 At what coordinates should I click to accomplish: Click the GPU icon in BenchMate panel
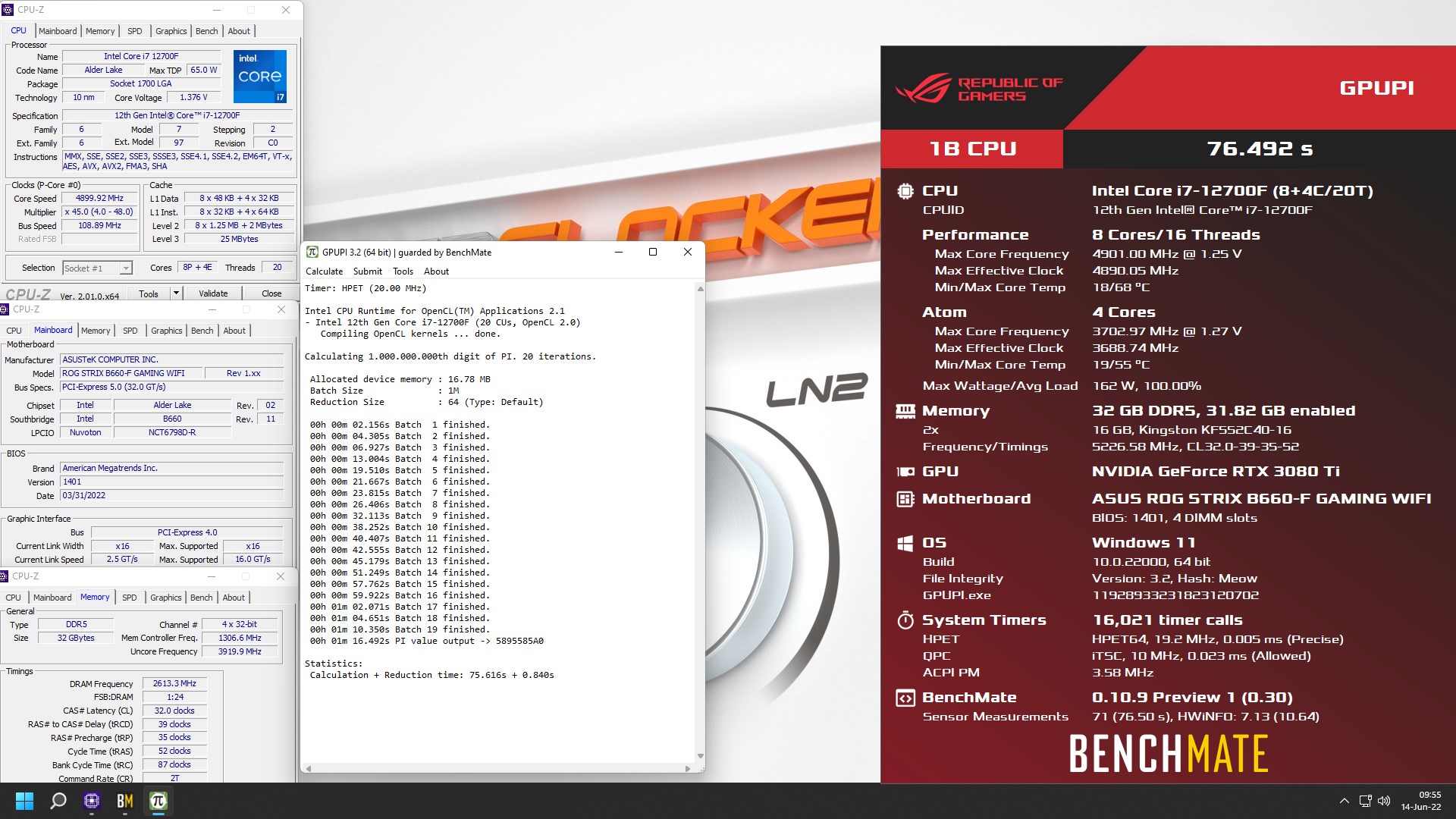coord(905,472)
